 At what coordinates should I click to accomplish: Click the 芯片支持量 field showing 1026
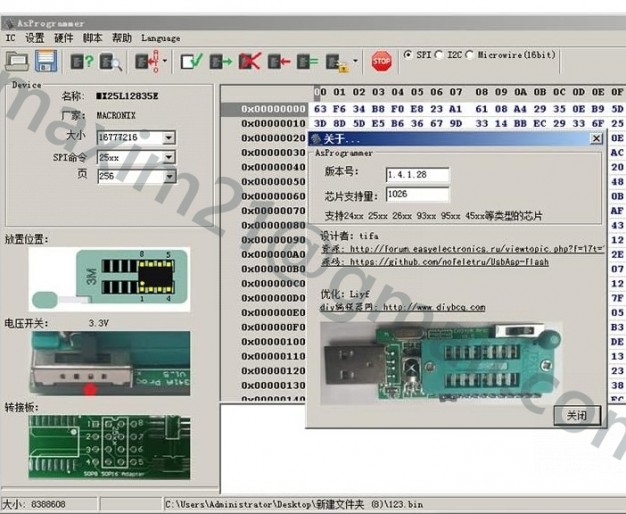416,194
